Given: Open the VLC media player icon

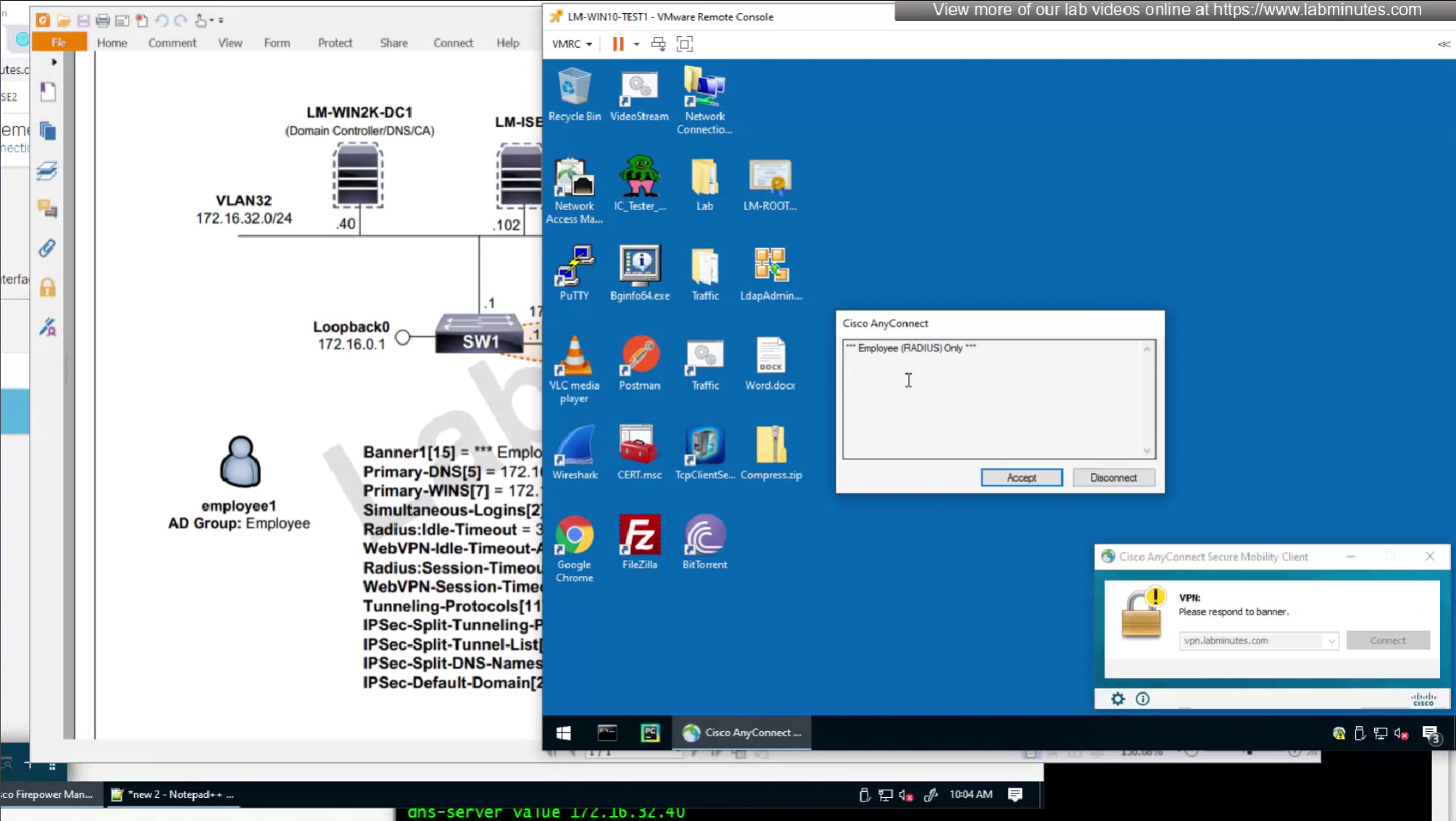Looking at the screenshot, I should [574, 360].
